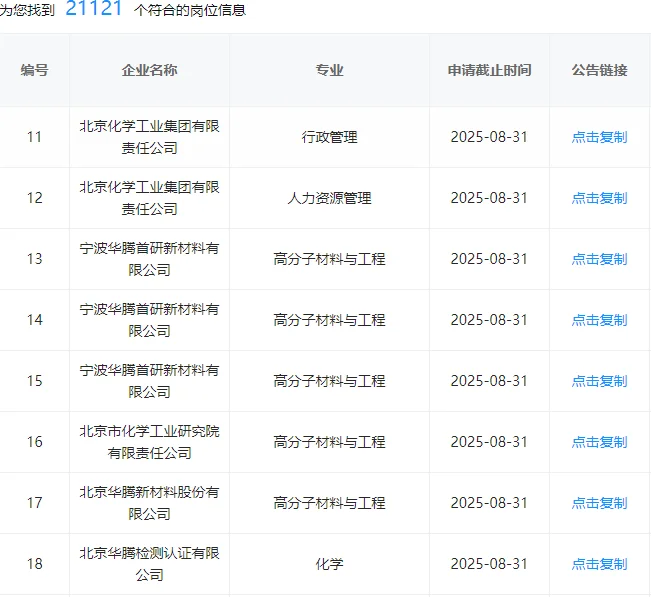This screenshot has width=651, height=597.
Task: Click deadline 2025-08-31 in row 18
Action: pos(489,564)
